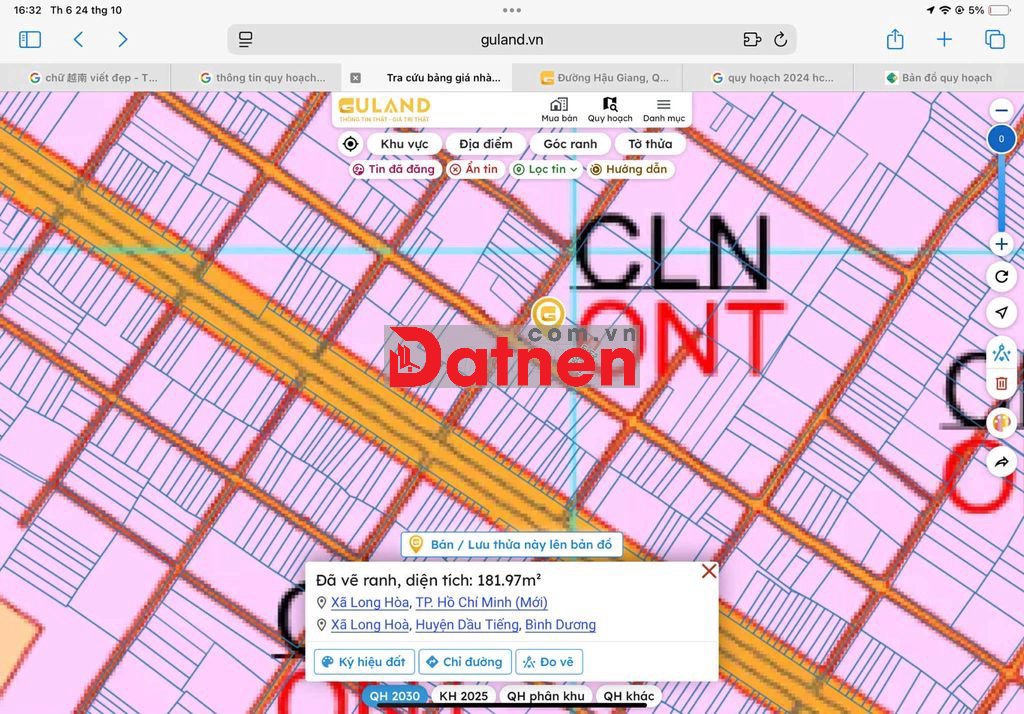
Task: Toggle Ẩn tin to hide listings
Action: pos(473,170)
